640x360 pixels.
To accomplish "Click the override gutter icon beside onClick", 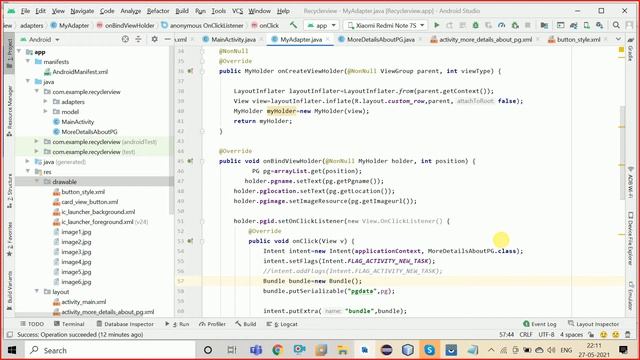I will pos(190,241).
